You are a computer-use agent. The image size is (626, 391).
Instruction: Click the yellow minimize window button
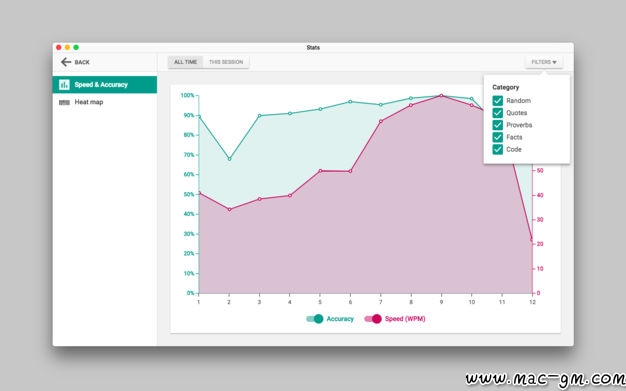pyautogui.click(x=67, y=48)
